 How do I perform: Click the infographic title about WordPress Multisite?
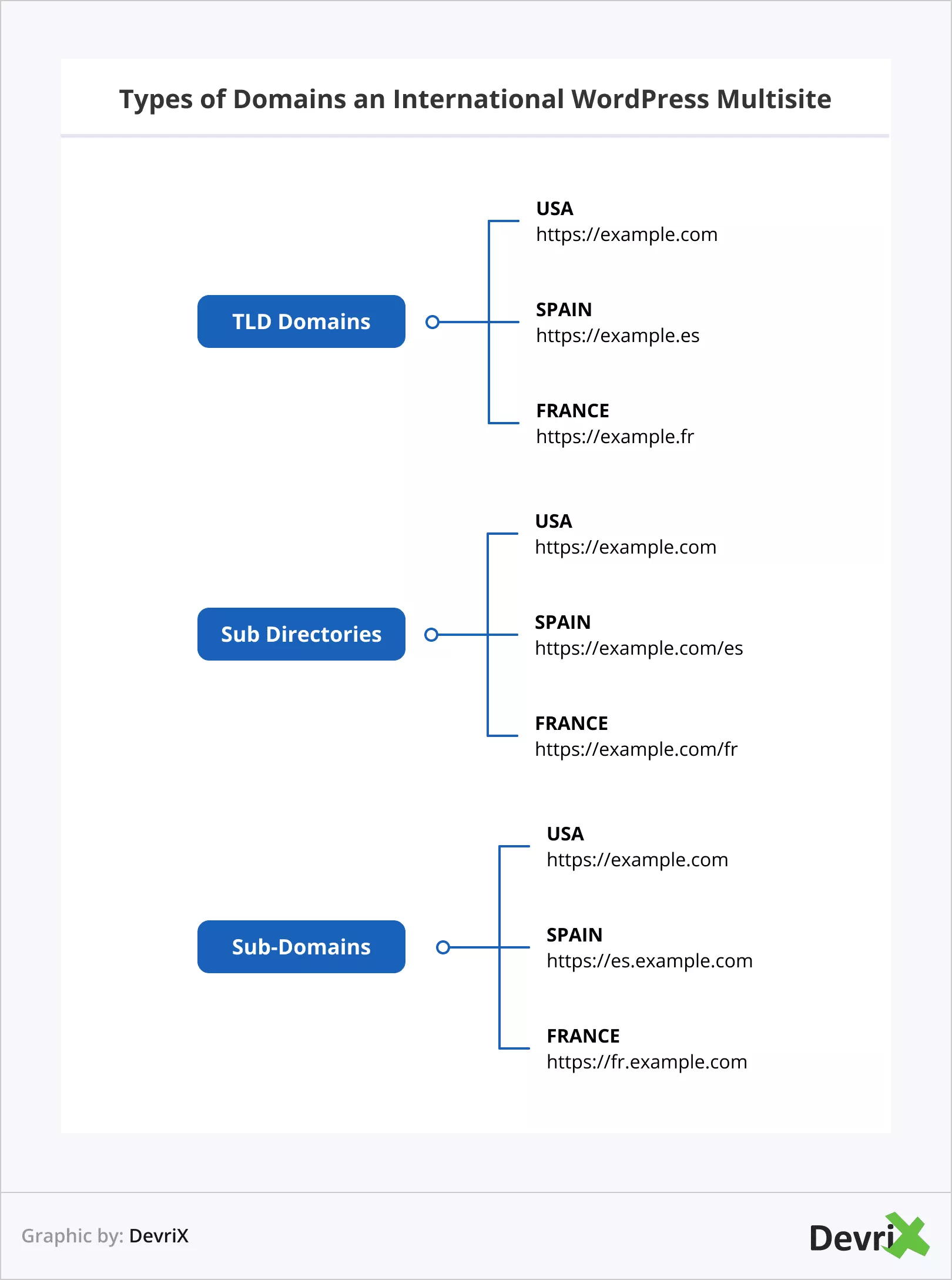tap(475, 99)
